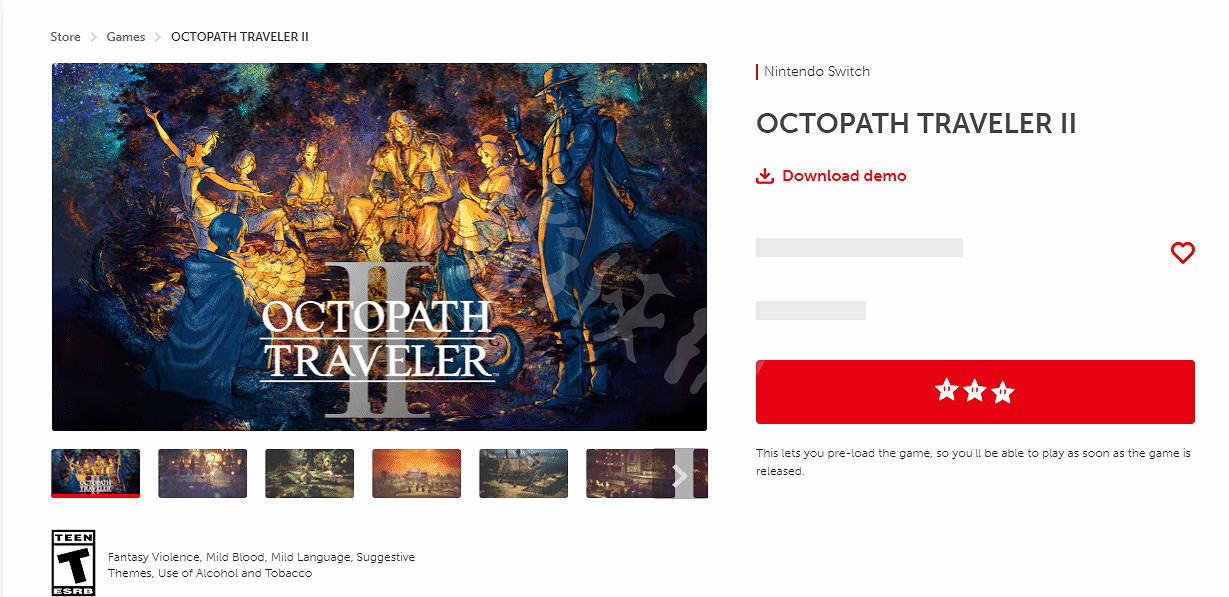Select the green forest scene thumbnail
The width and height of the screenshot is (1229, 597).
(x=309, y=473)
